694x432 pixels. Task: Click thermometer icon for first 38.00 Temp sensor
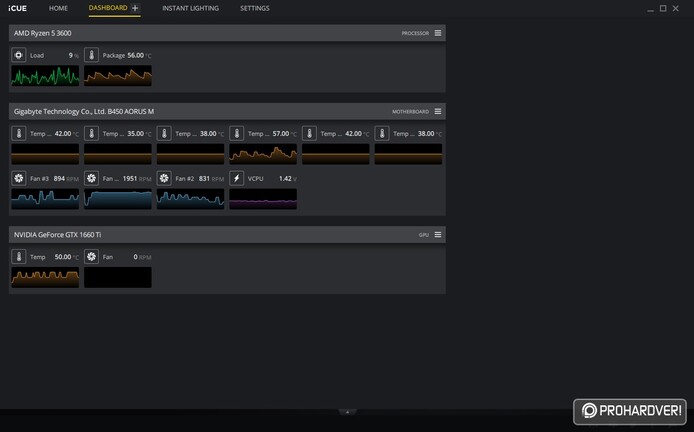[164, 134]
